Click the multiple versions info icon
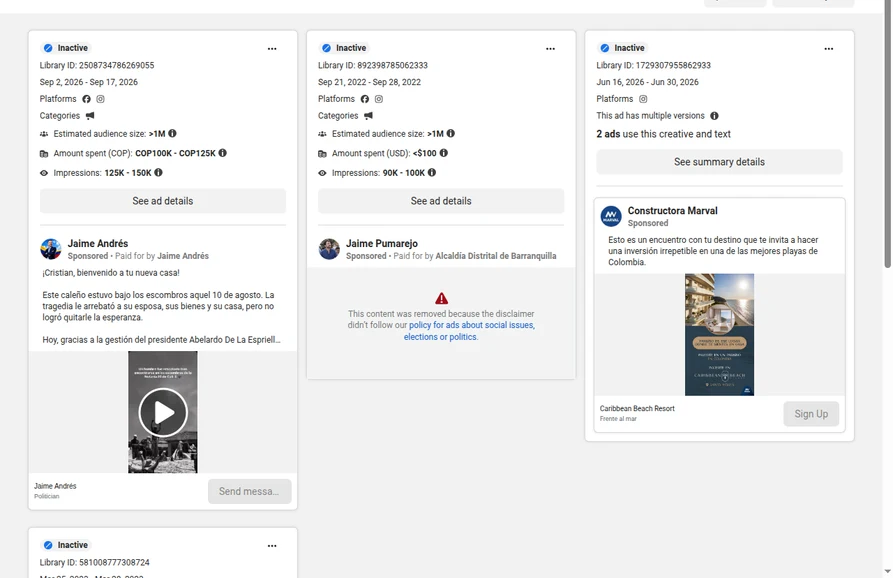Screen dimensions: 893x578 714,116
